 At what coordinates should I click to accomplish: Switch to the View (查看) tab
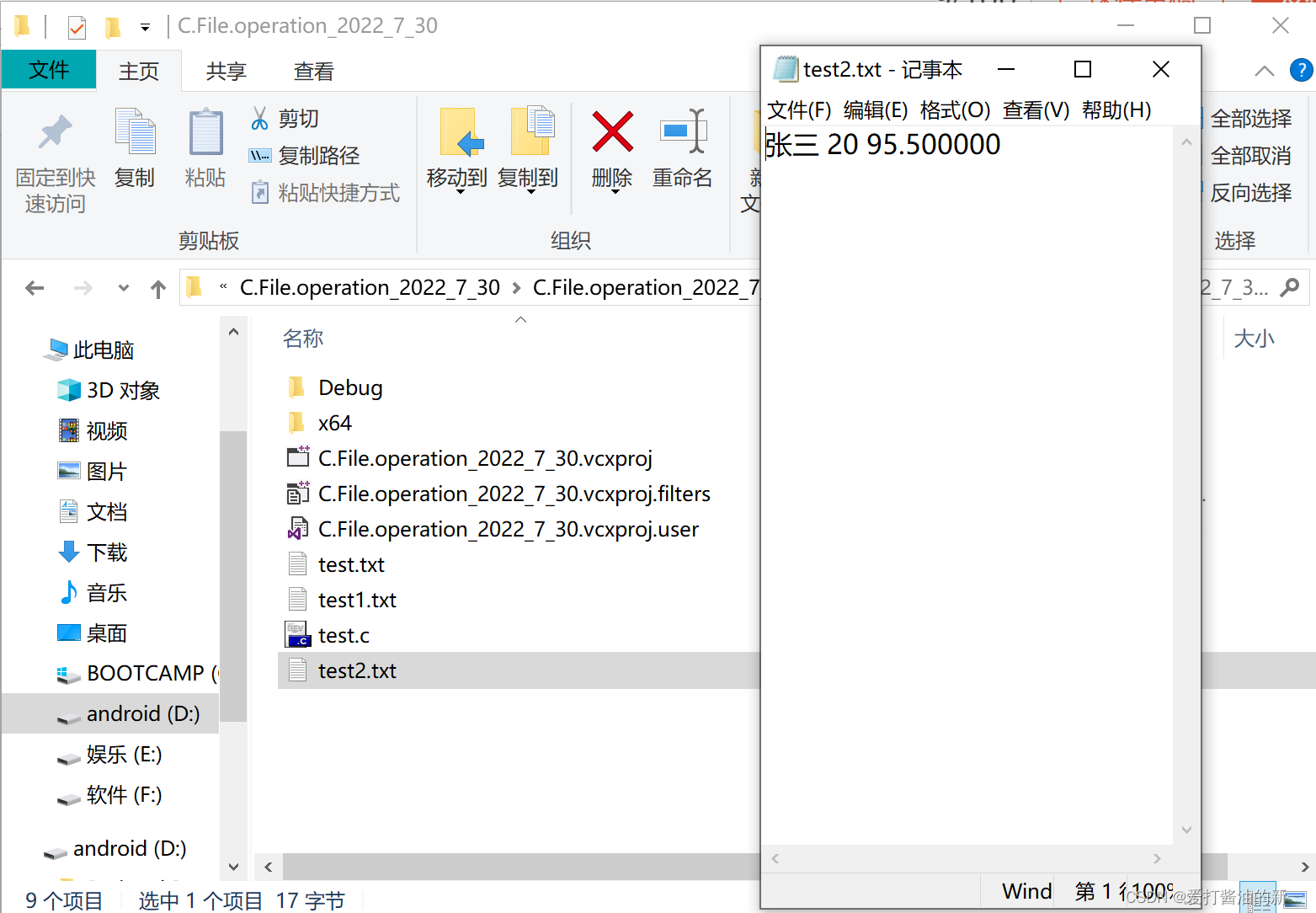point(314,72)
